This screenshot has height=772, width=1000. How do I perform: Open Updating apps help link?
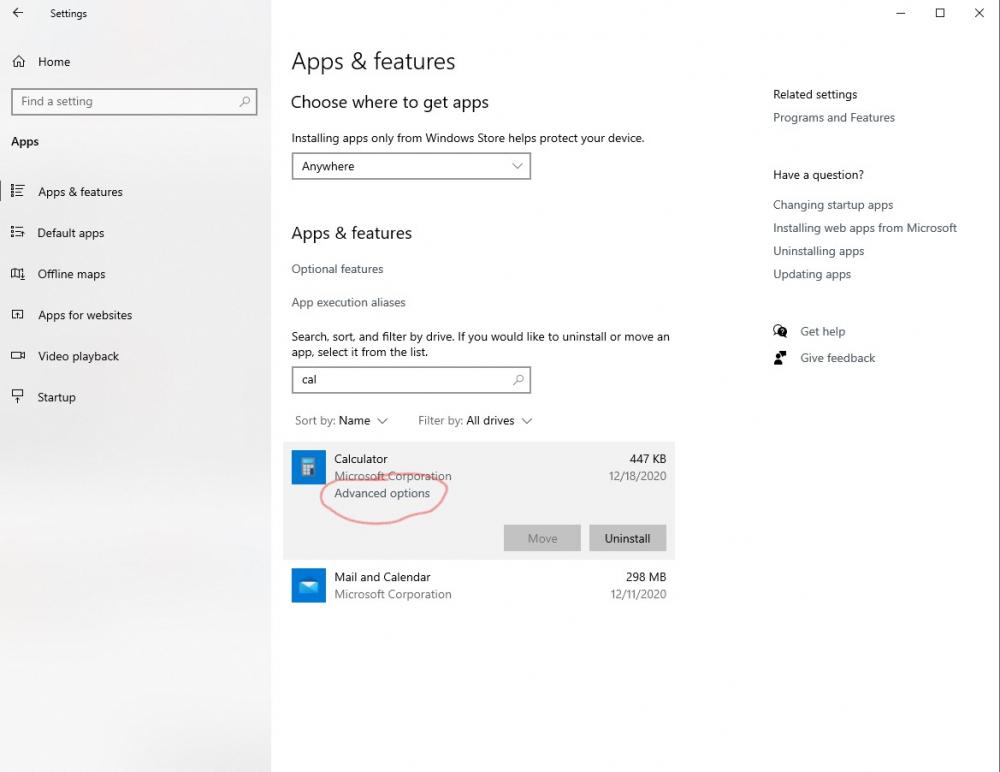[x=812, y=274]
